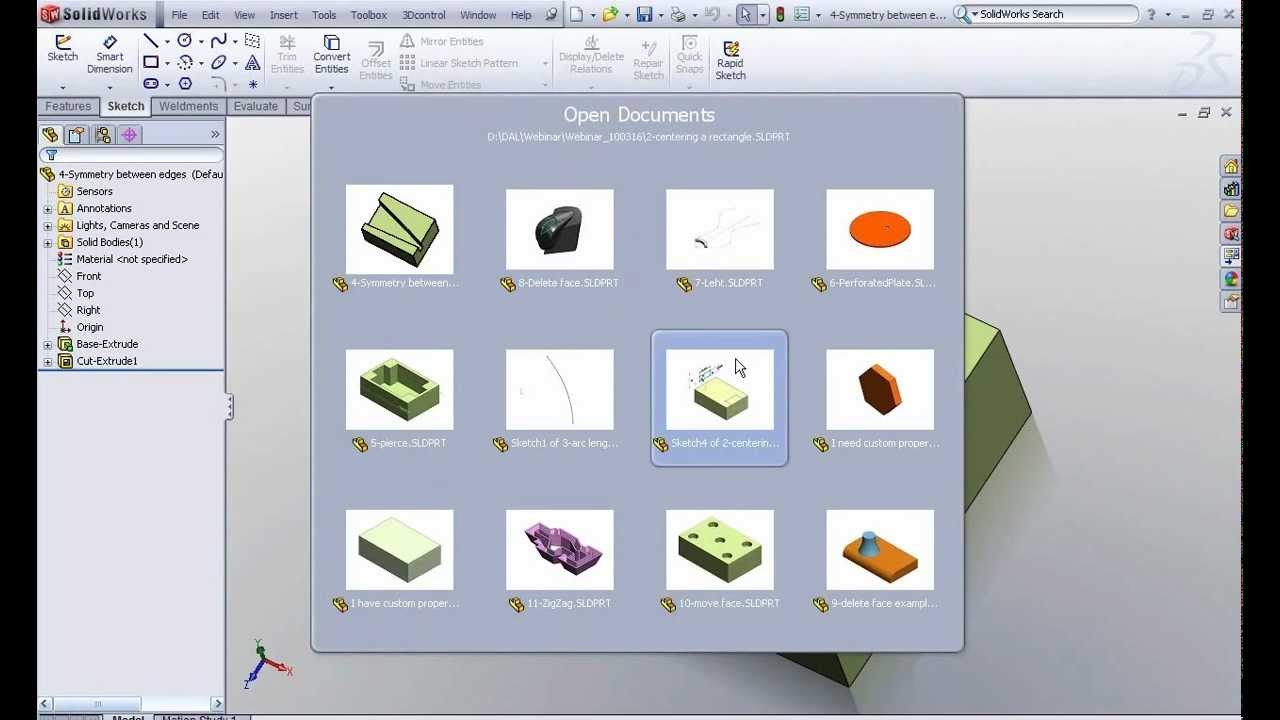Open the Insert menu
Screen dimensions: 1280x720
click(283, 15)
